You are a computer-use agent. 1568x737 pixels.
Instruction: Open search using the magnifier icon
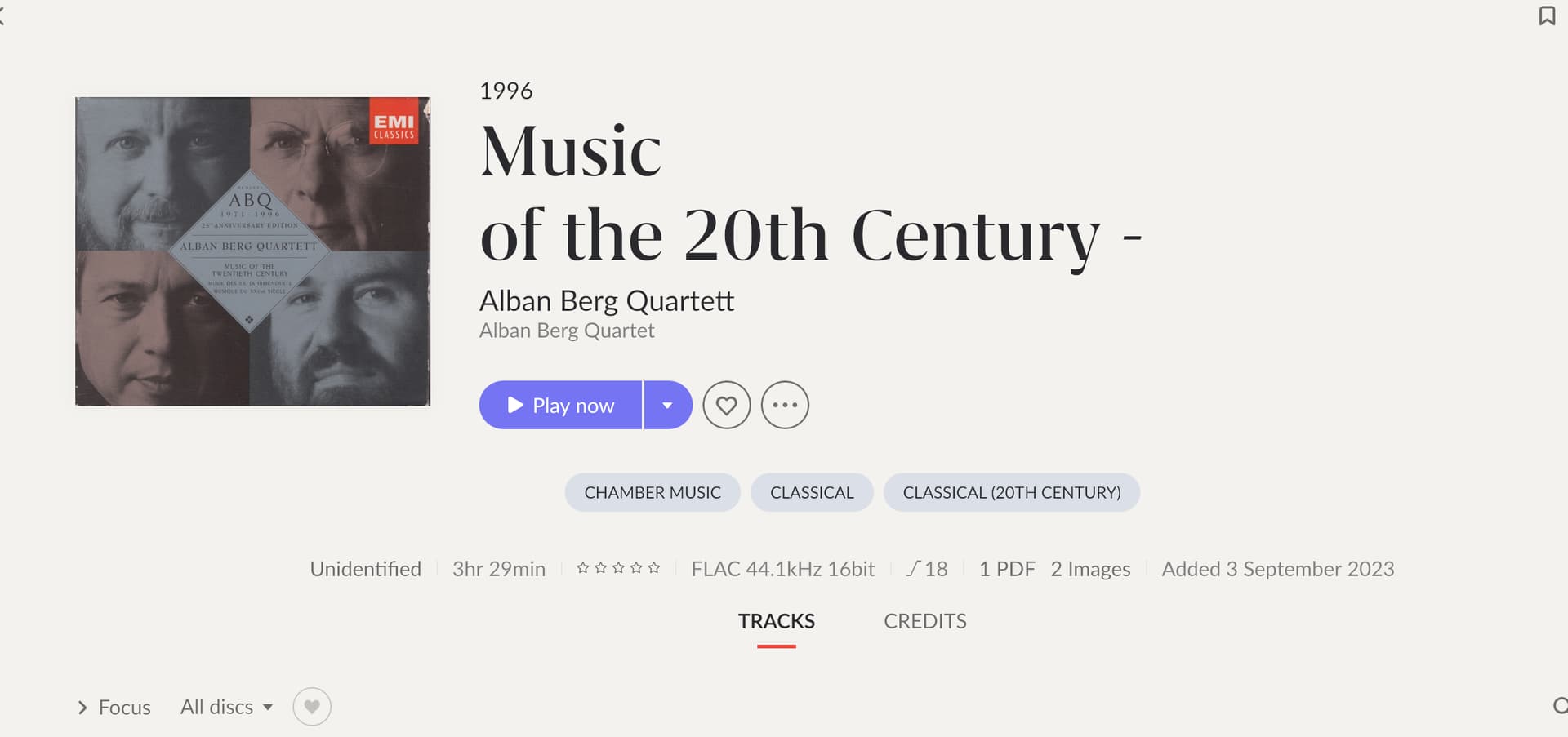coord(1560,706)
